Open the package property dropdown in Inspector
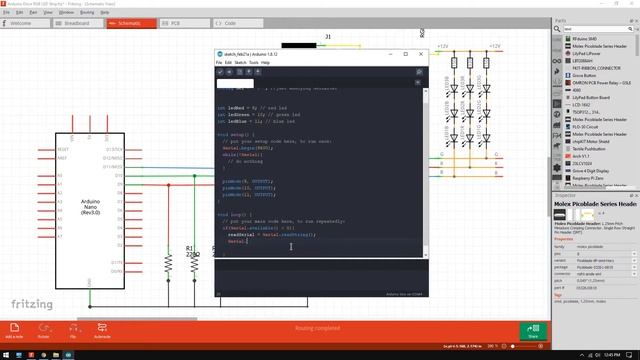Image resolution: width=640 pixels, height=360 pixels. coord(634,267)
